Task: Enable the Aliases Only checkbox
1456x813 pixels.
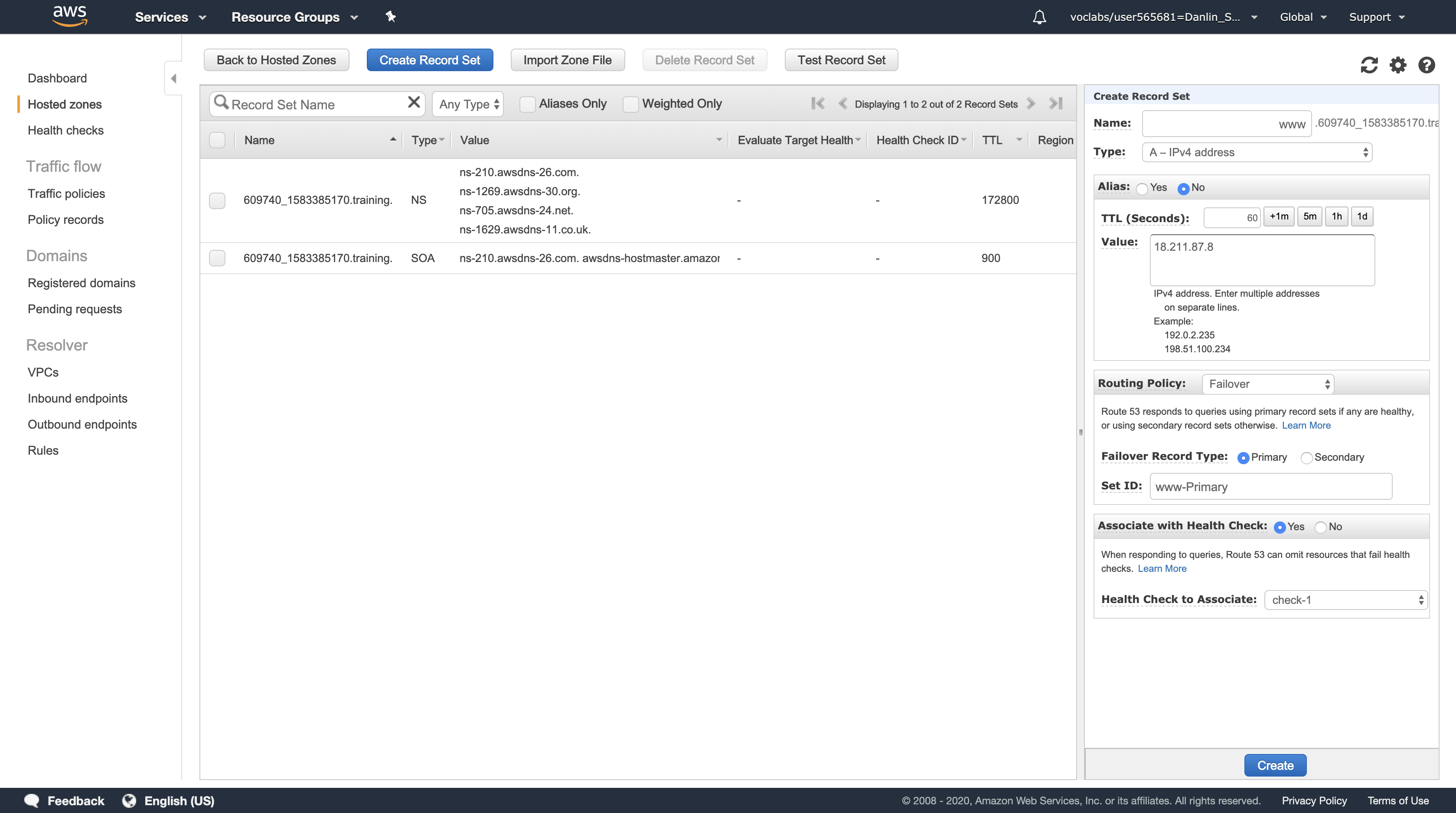Action: point(527,104)
